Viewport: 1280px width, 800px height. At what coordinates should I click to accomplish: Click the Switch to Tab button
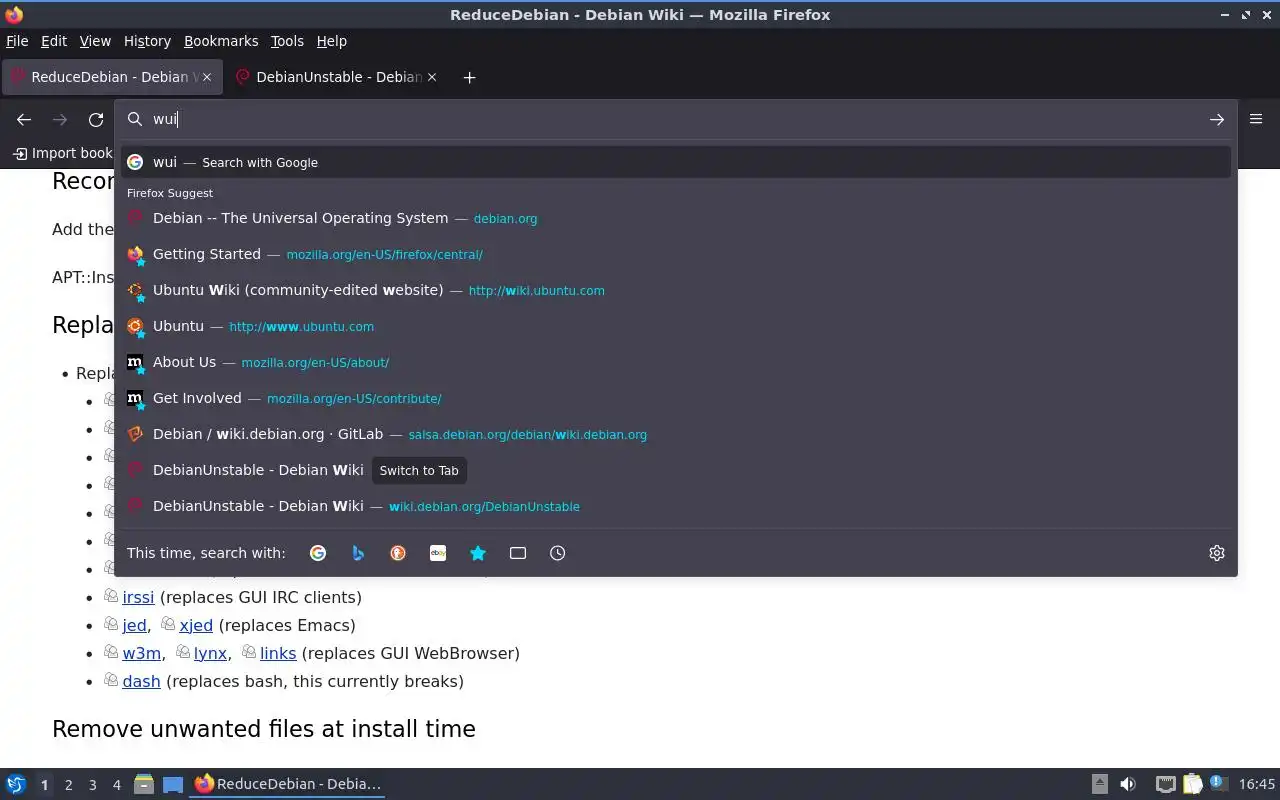click(419, 470)
